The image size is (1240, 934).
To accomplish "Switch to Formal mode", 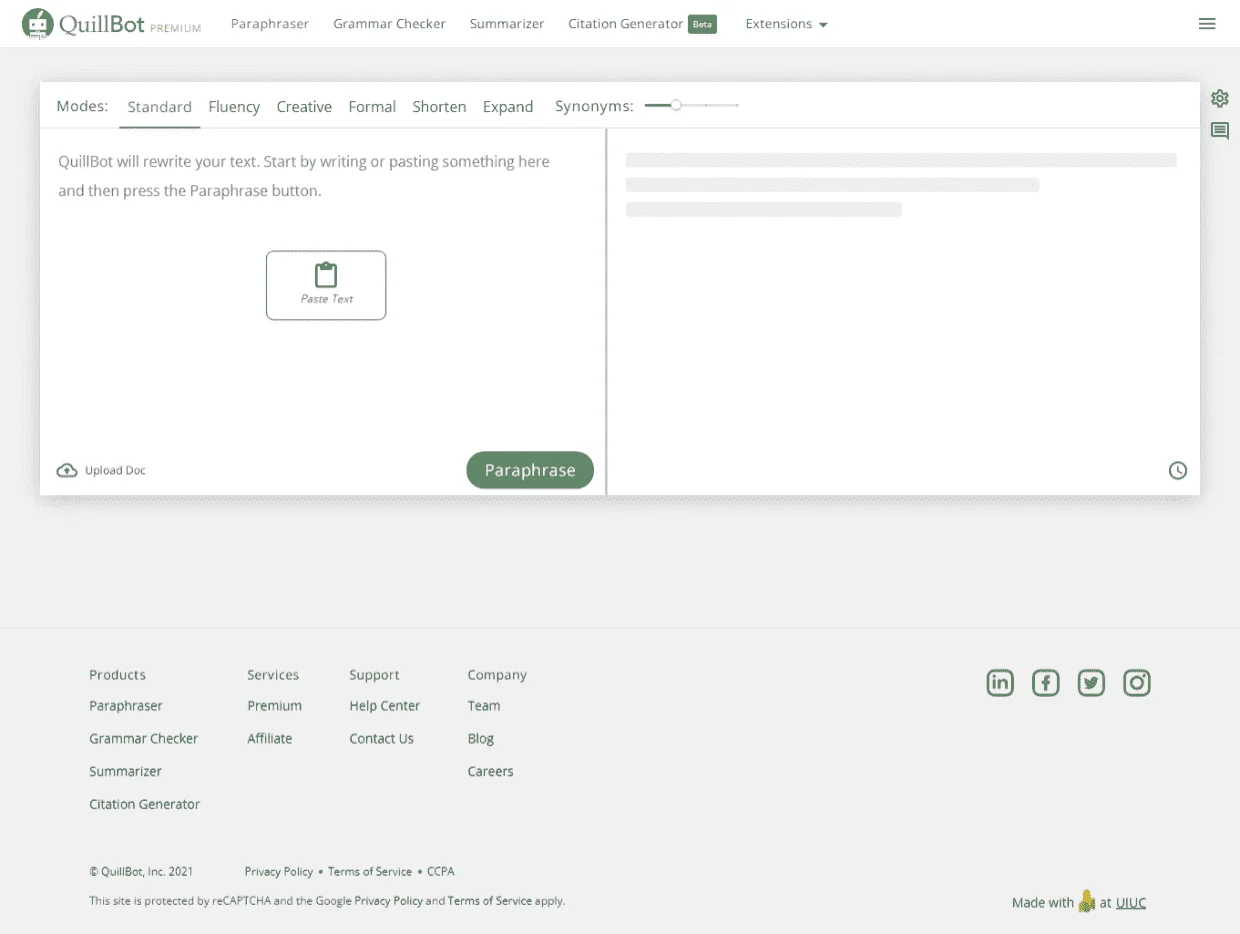I will pos(372,107).
